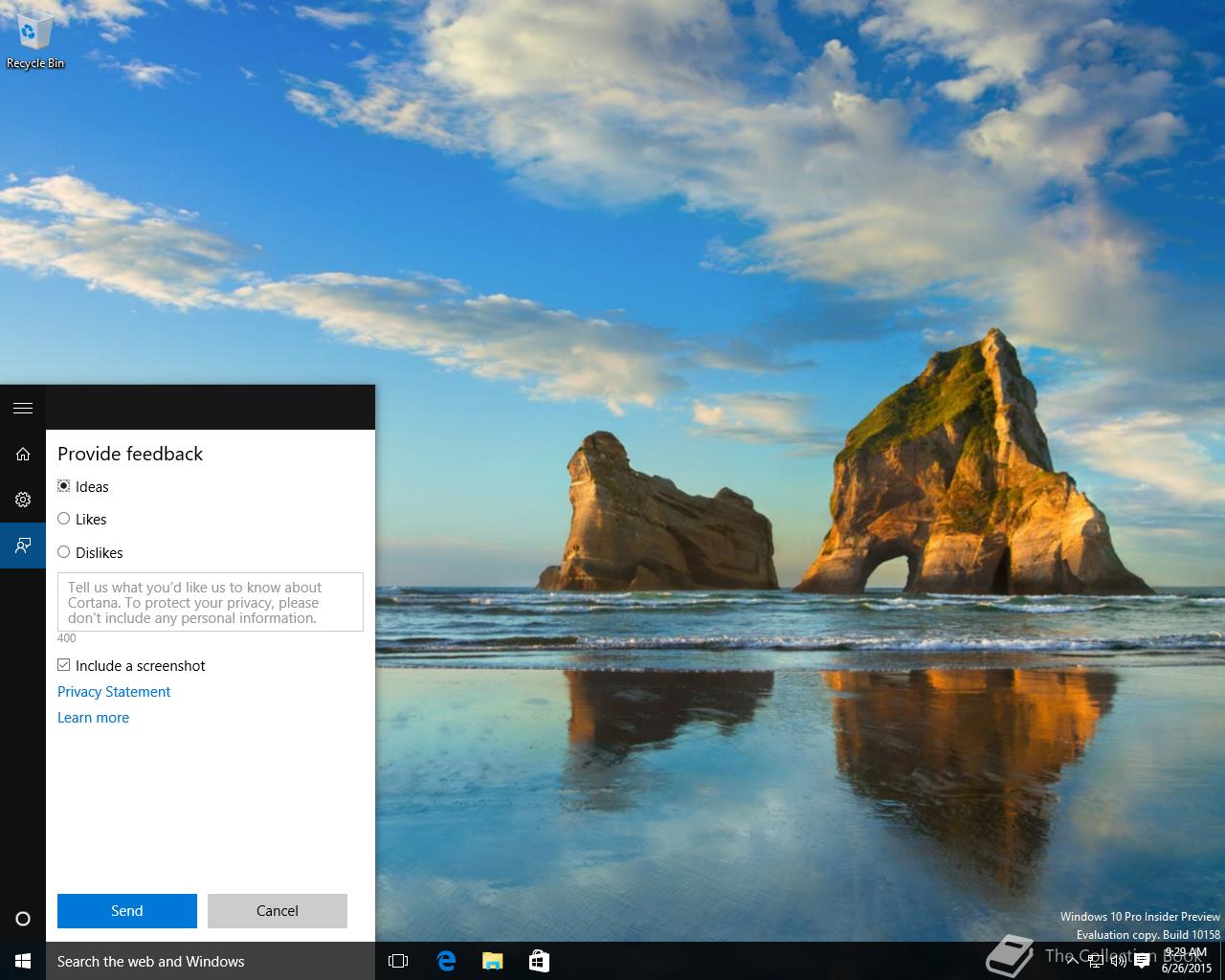Launch Microsoft Edge from the taskbar

[446, 961]
